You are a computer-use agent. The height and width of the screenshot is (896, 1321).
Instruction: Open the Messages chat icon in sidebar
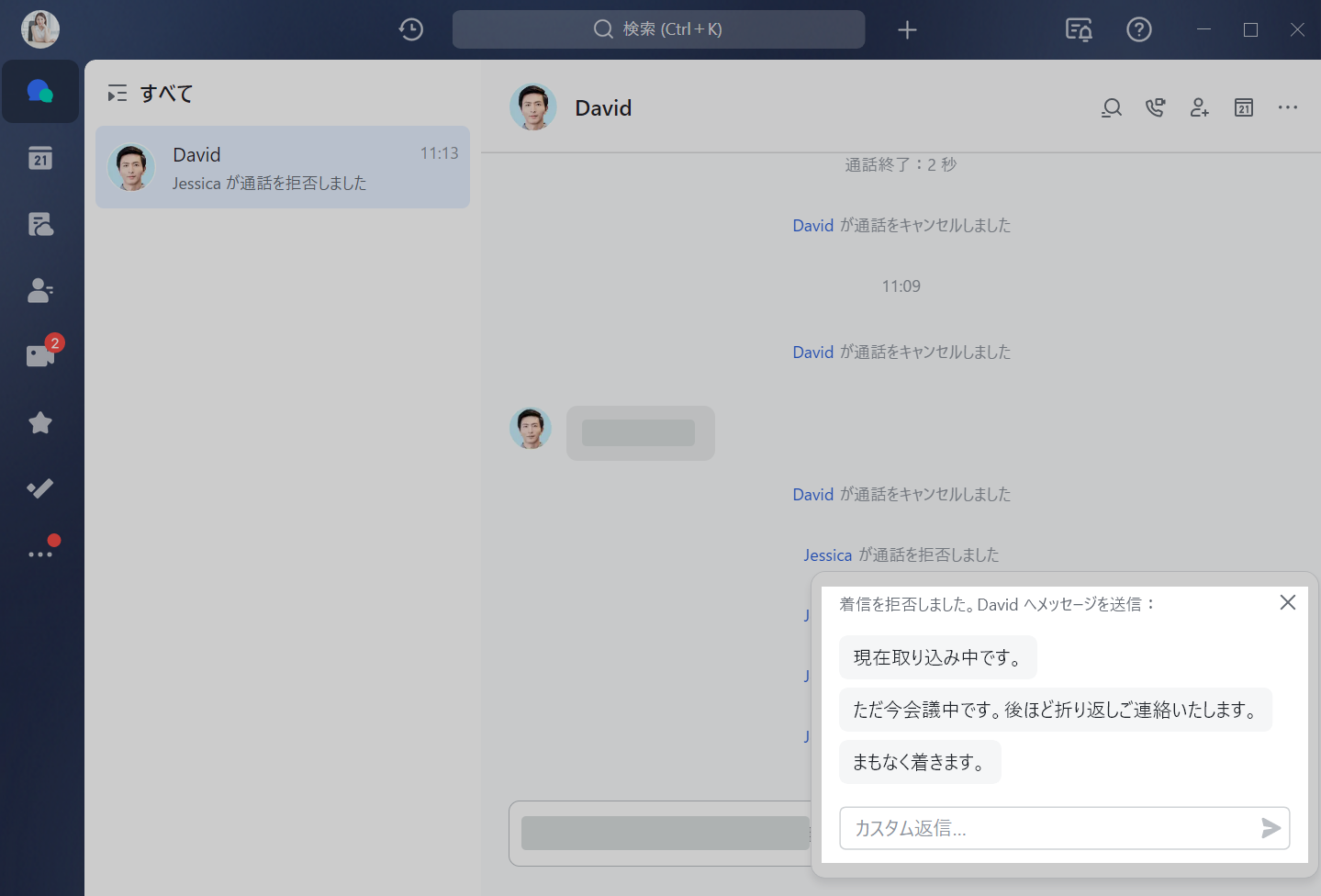pyautogui.click(x=39, y=92)
